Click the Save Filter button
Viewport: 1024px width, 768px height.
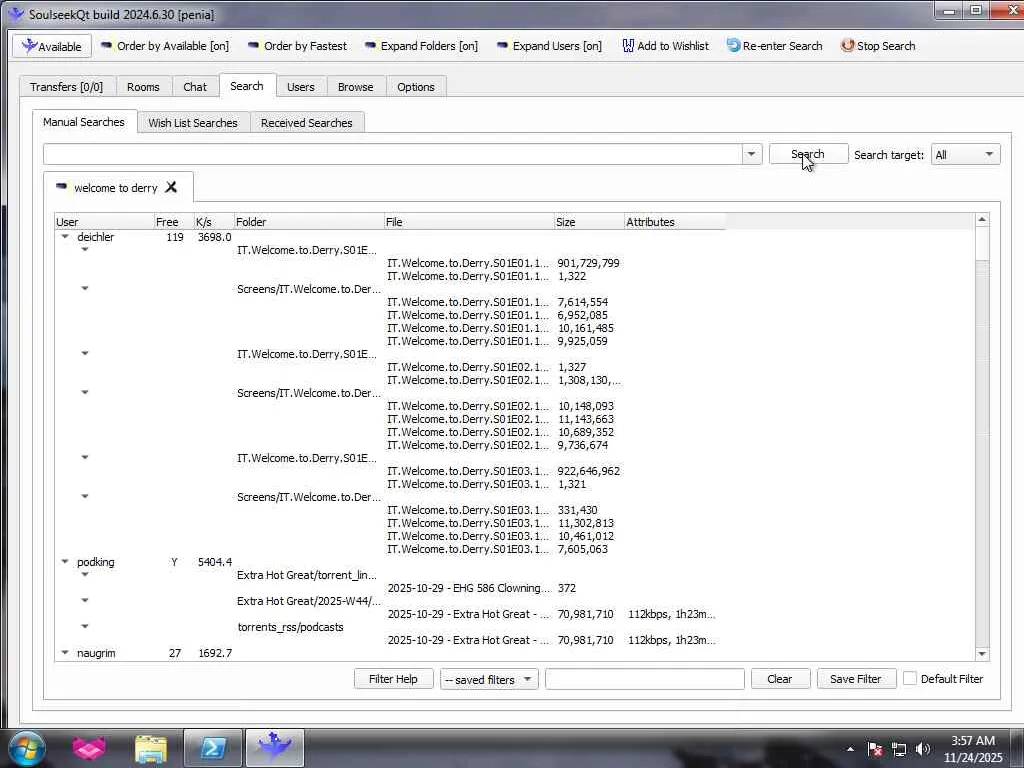point(856,679)
